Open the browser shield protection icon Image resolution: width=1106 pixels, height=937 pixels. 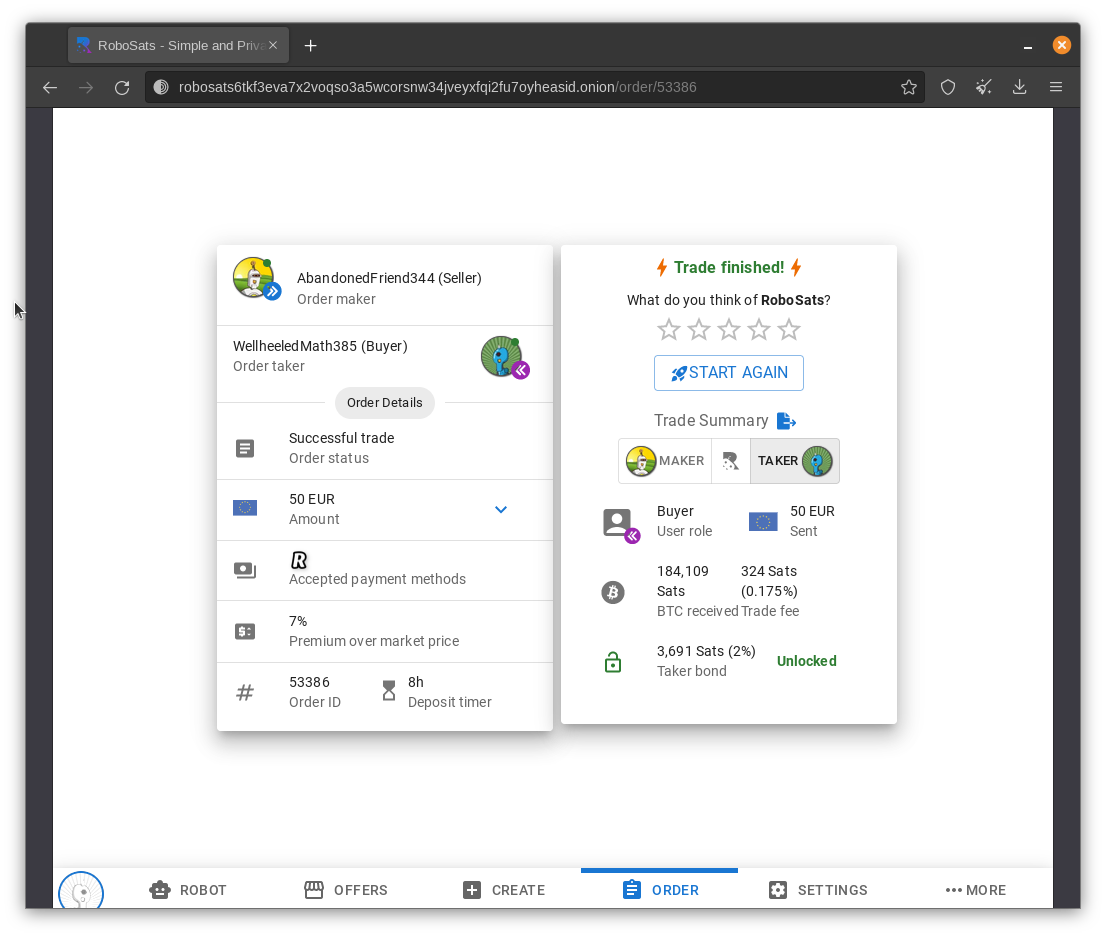coord(948,87)
